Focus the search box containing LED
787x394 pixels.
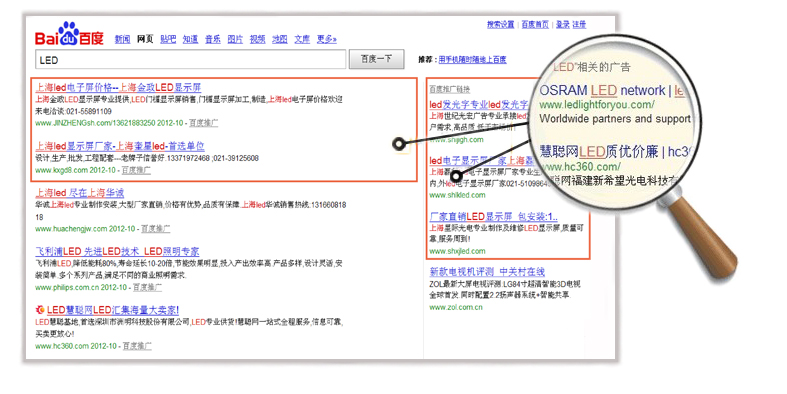[191, 60]
